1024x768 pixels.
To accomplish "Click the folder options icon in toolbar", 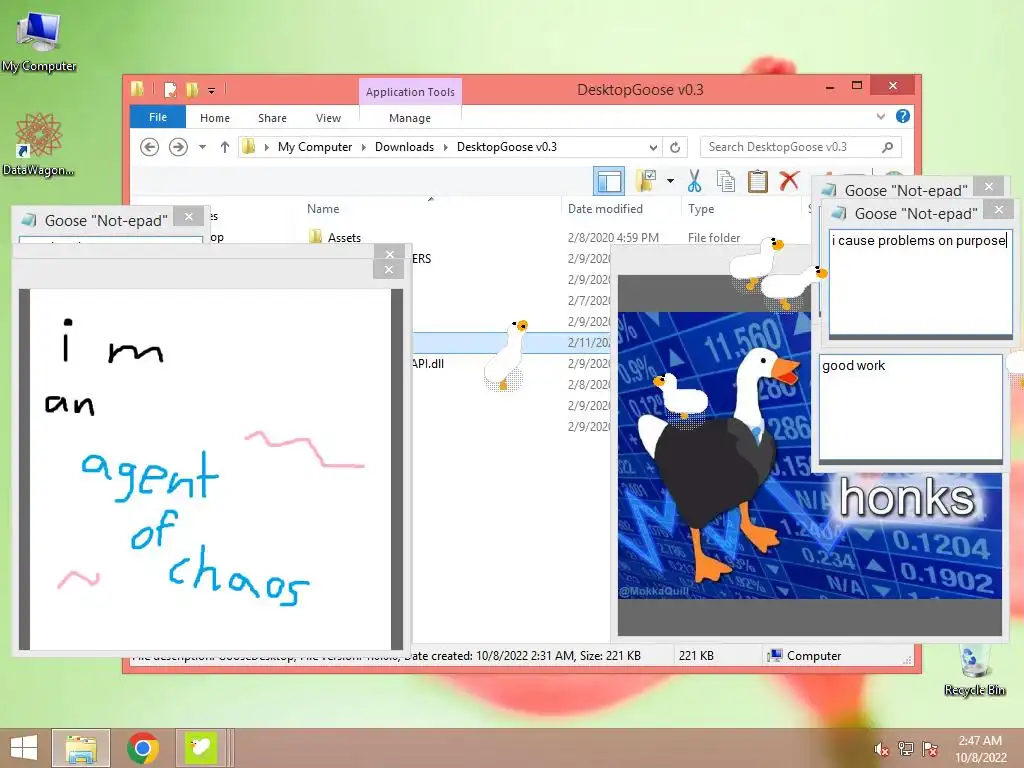I will [x=647, y=181].
